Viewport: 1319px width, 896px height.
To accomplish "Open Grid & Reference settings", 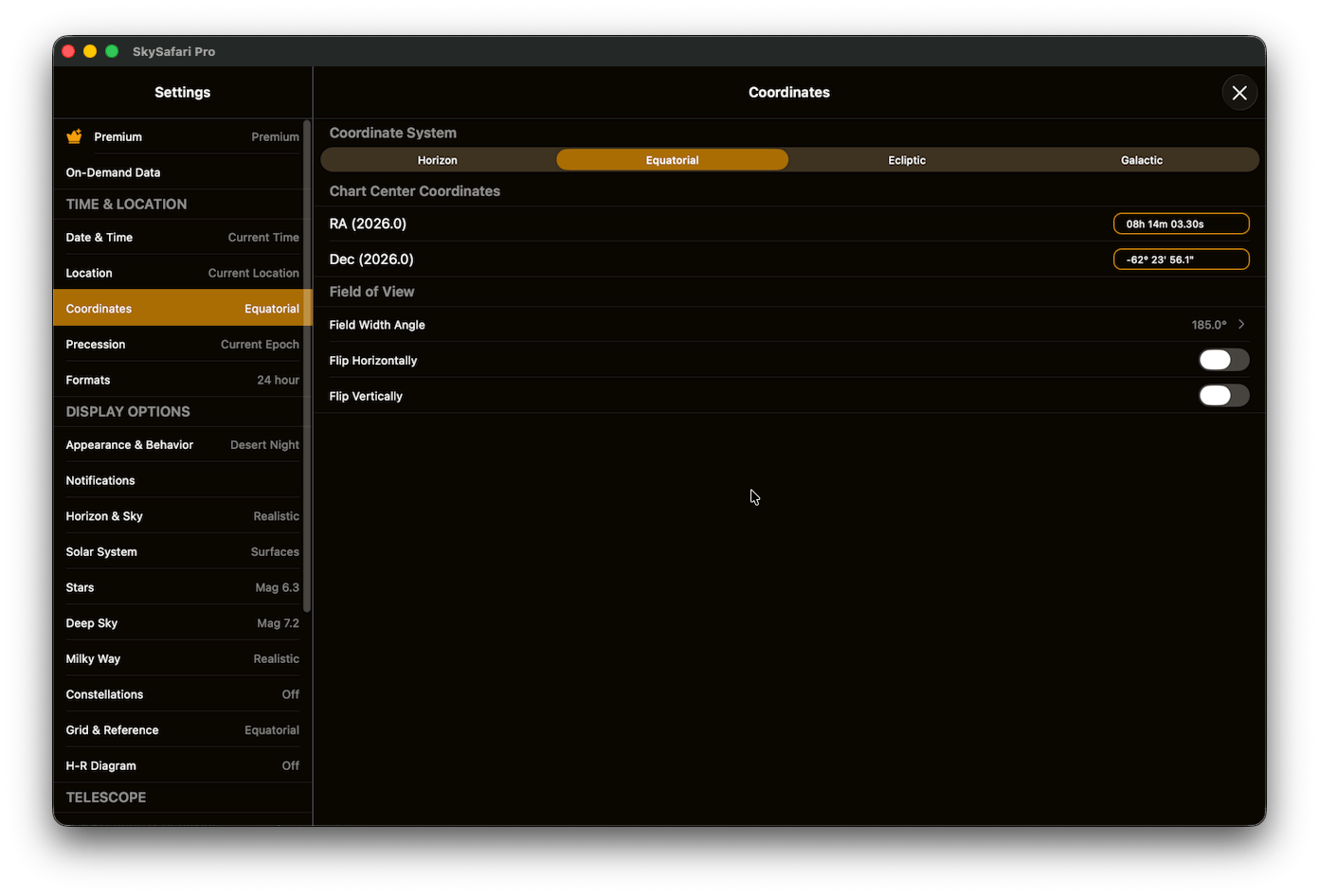I will [x=182, y=730].
